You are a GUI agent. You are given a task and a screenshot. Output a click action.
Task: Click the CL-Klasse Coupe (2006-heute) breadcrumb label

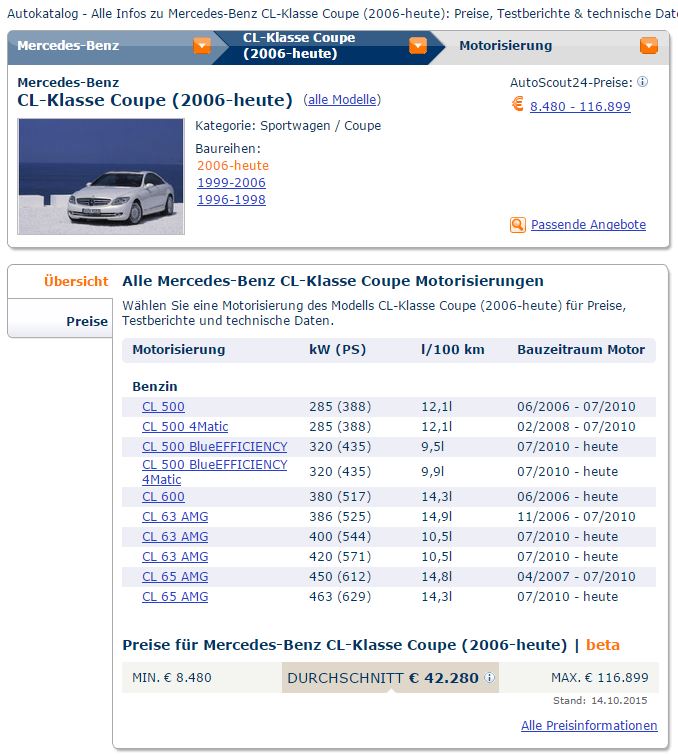tap(299, 46)
